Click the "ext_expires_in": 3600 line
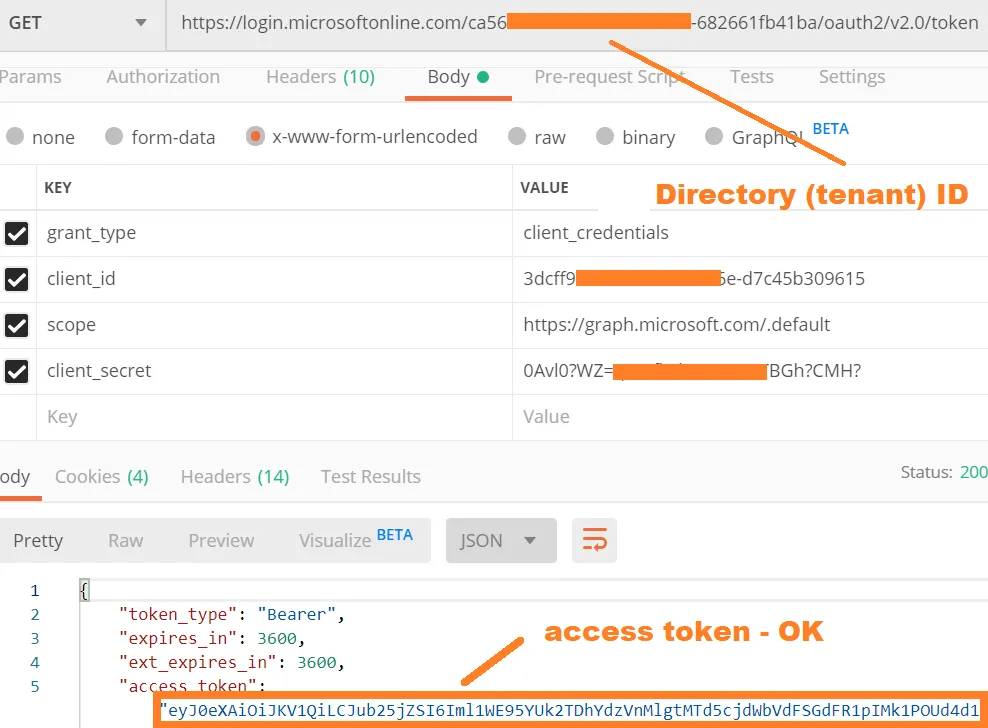The image size is (988, 728). pyautogui.click(x=231, y=662)
